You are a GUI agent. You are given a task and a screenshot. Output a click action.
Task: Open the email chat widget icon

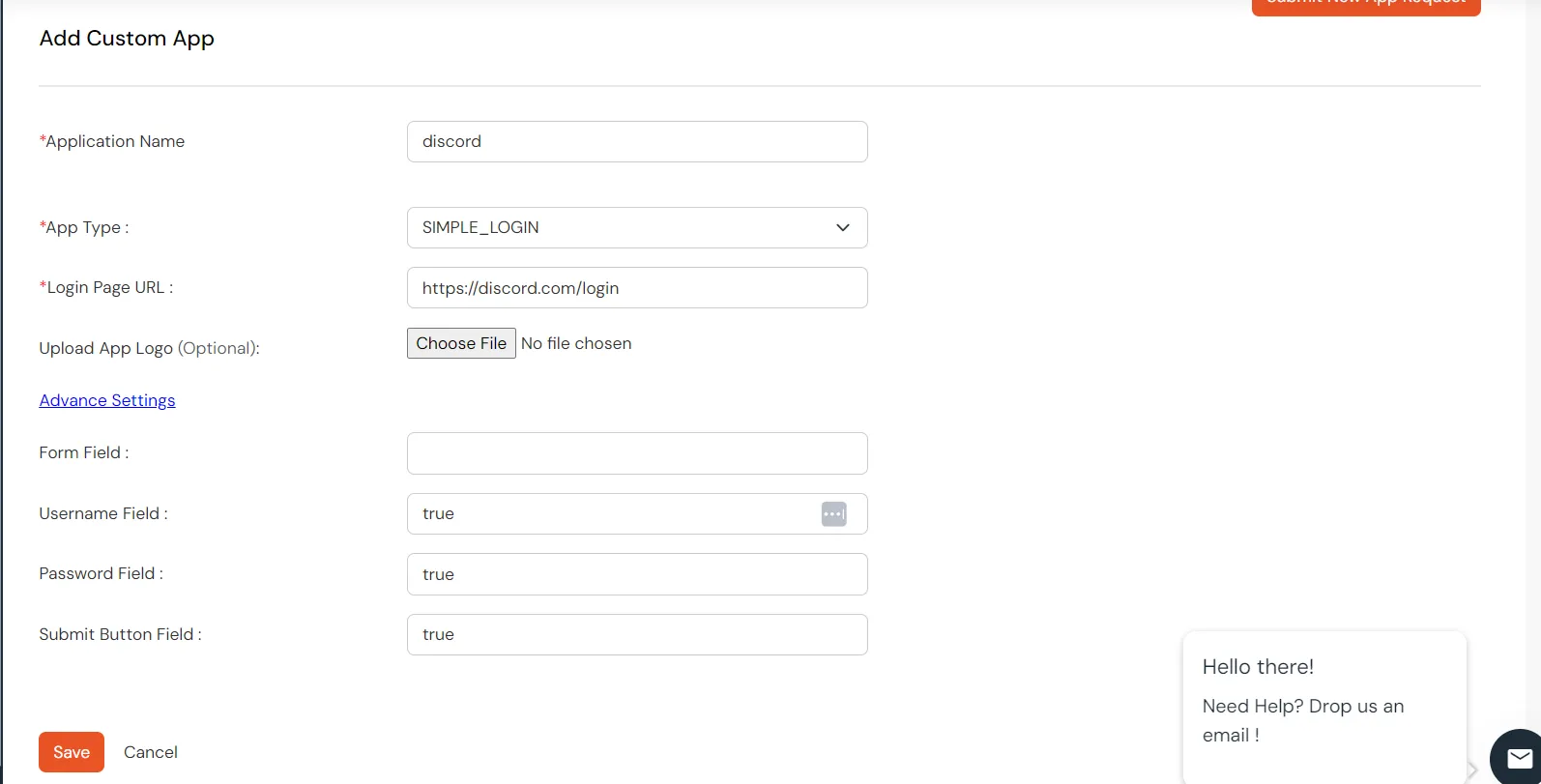[1519, 758]
